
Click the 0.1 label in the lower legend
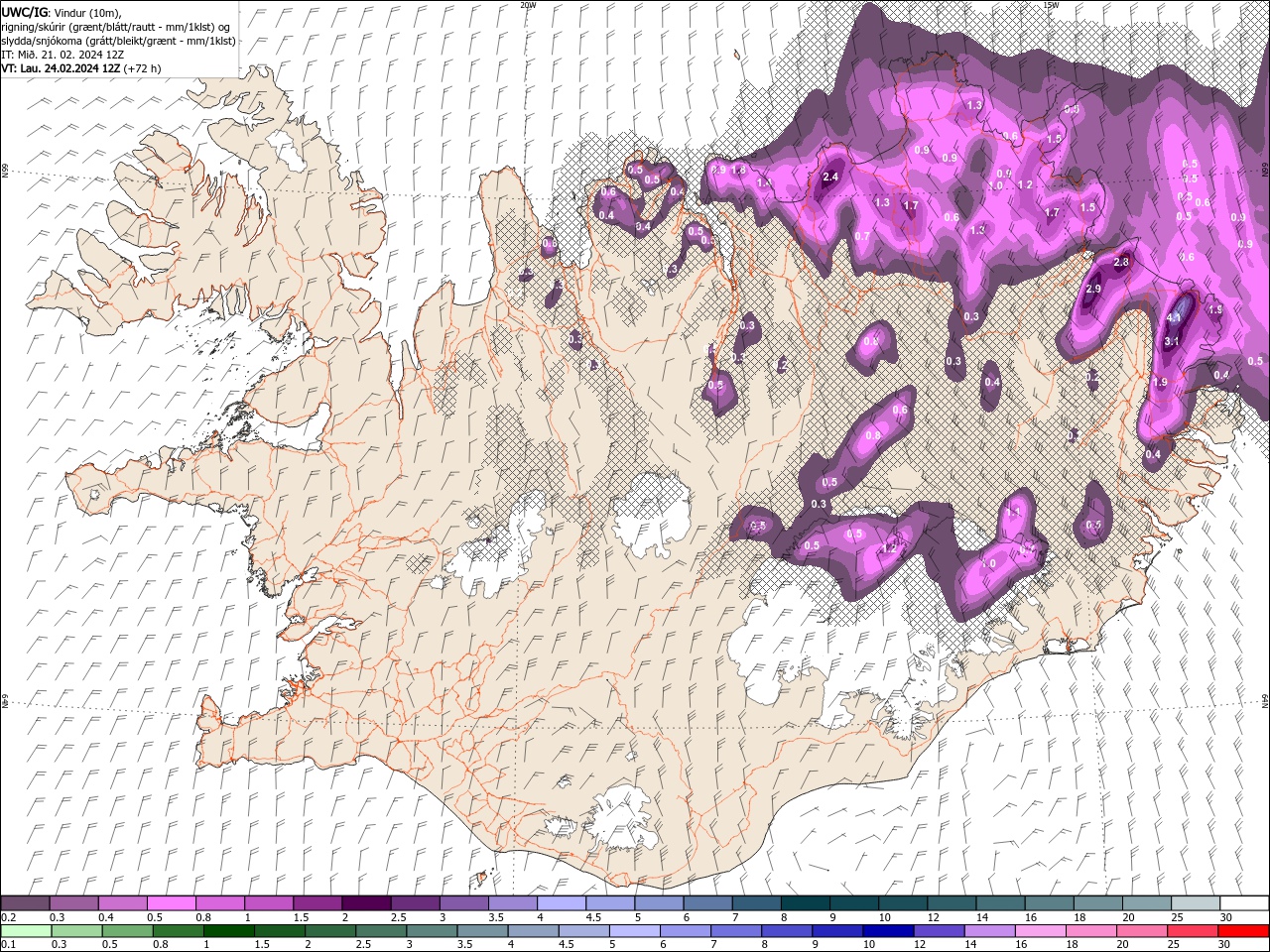8,945
